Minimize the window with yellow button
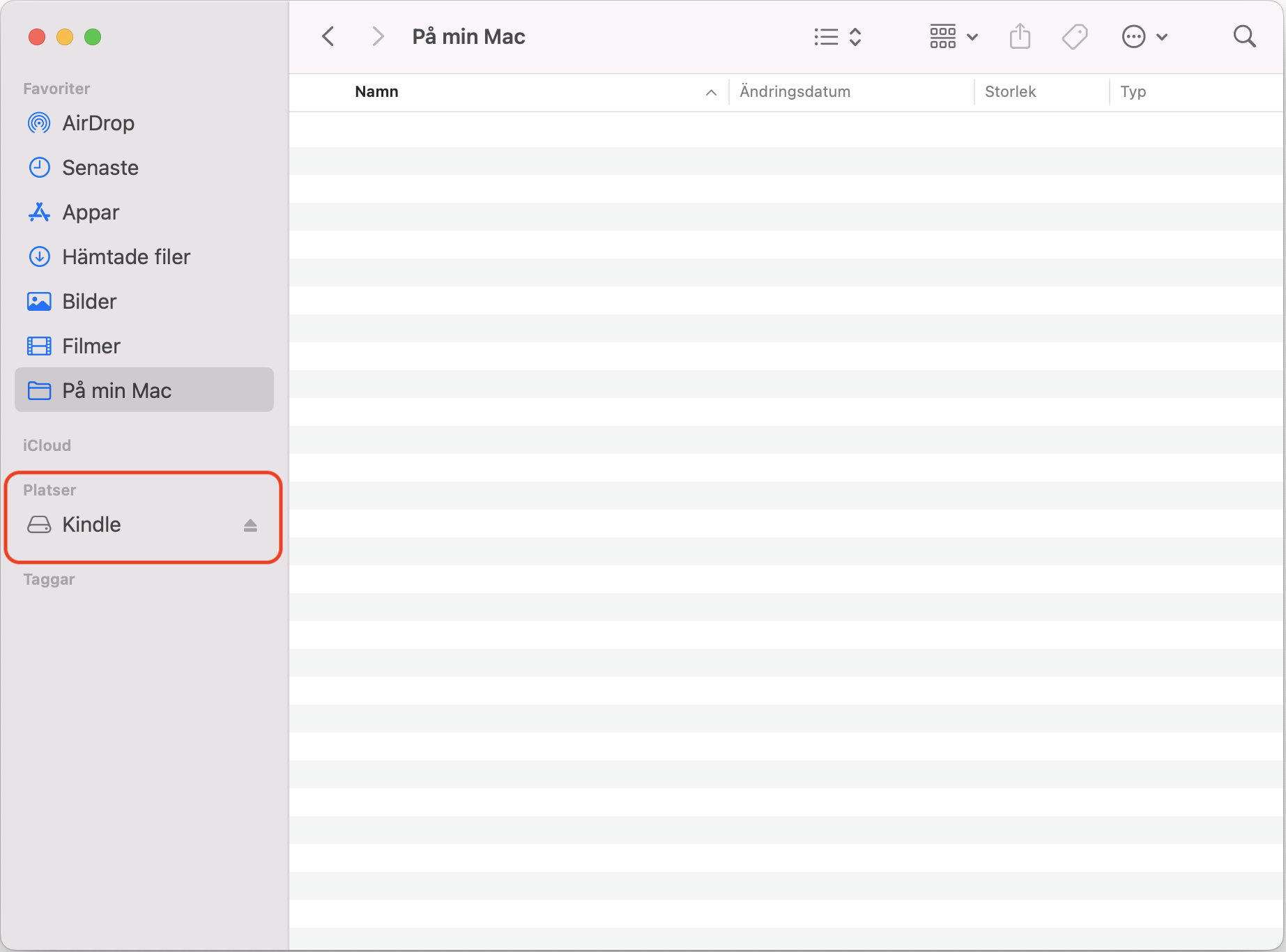Screen dimensions: 1286x952 click(x=65, y=37)
